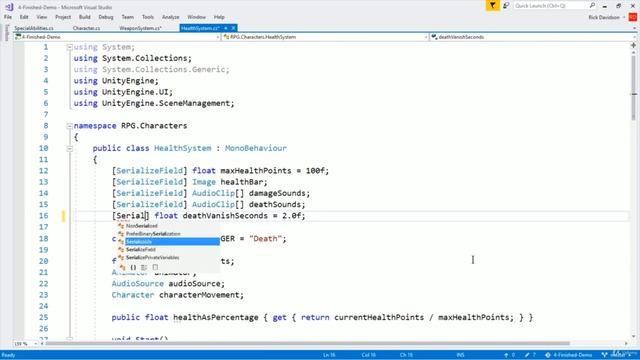Click line number 16 in the margin
Image resolution: width=640 pixels, height=360 pixels.
click(43, 216)
